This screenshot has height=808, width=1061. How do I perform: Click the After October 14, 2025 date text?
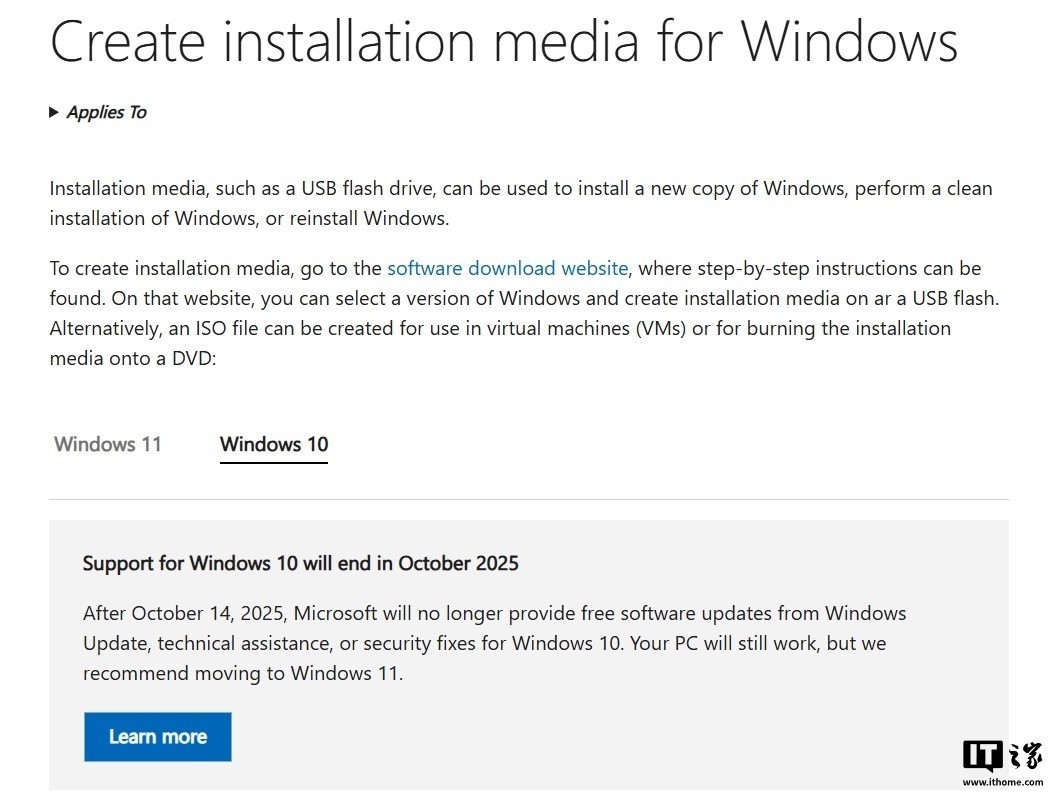point(184,614)
